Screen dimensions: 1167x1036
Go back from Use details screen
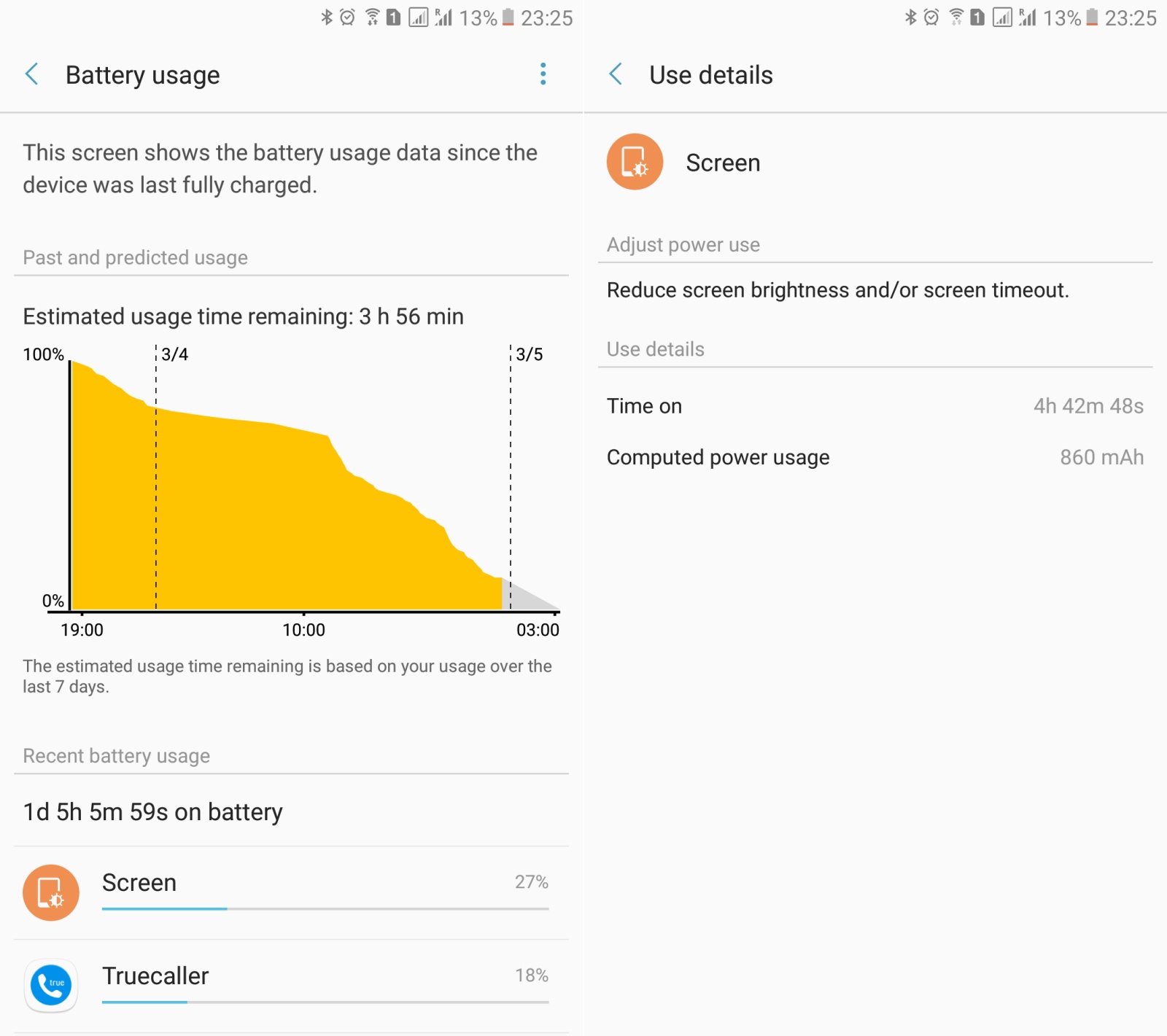(616, 74)
